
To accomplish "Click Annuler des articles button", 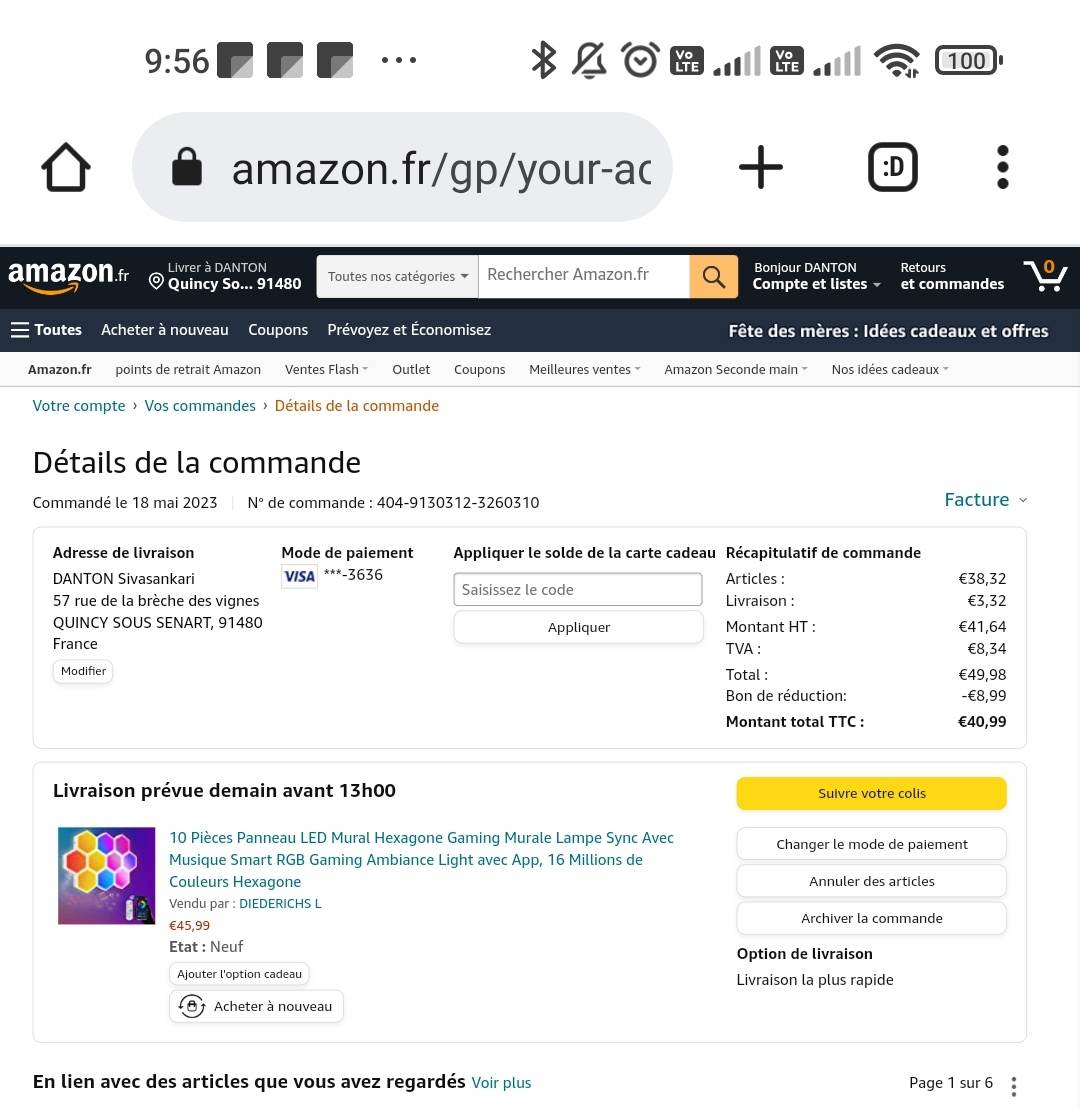I will (x=871, y=881).
